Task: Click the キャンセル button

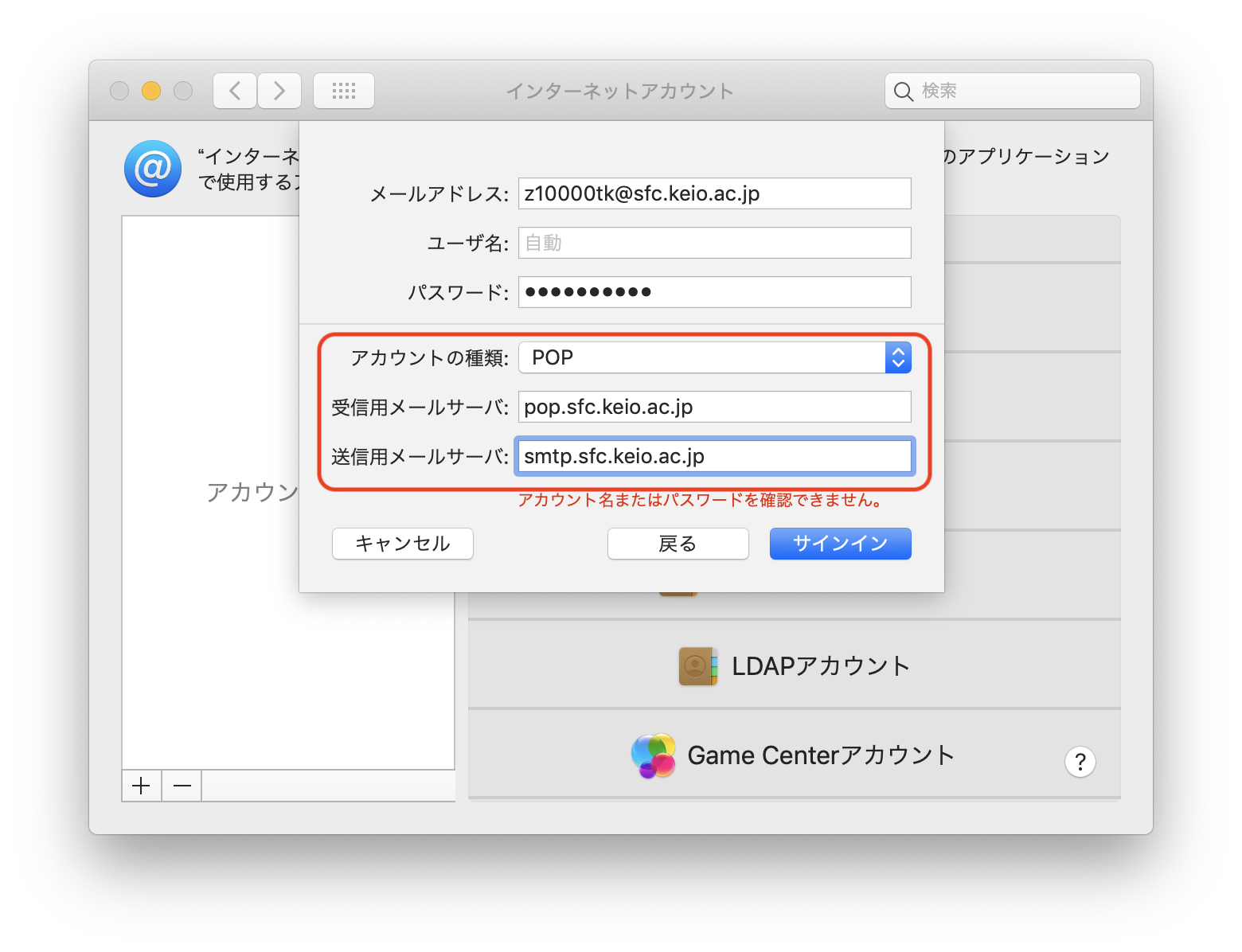Action: pyautogui.click(x=402, y=544)
